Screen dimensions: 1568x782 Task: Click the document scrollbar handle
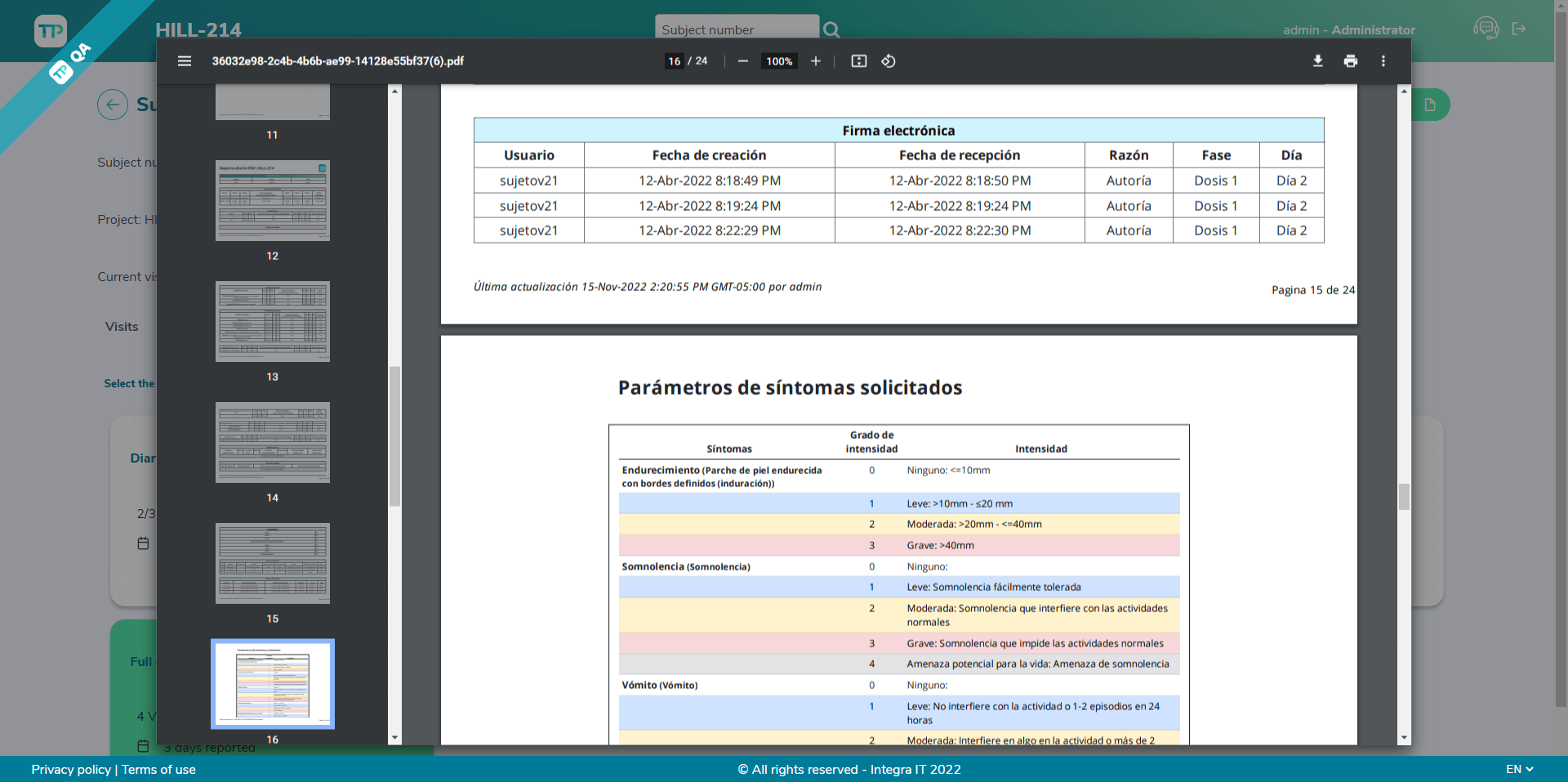pyautogui.click(x=1405, y=497)
